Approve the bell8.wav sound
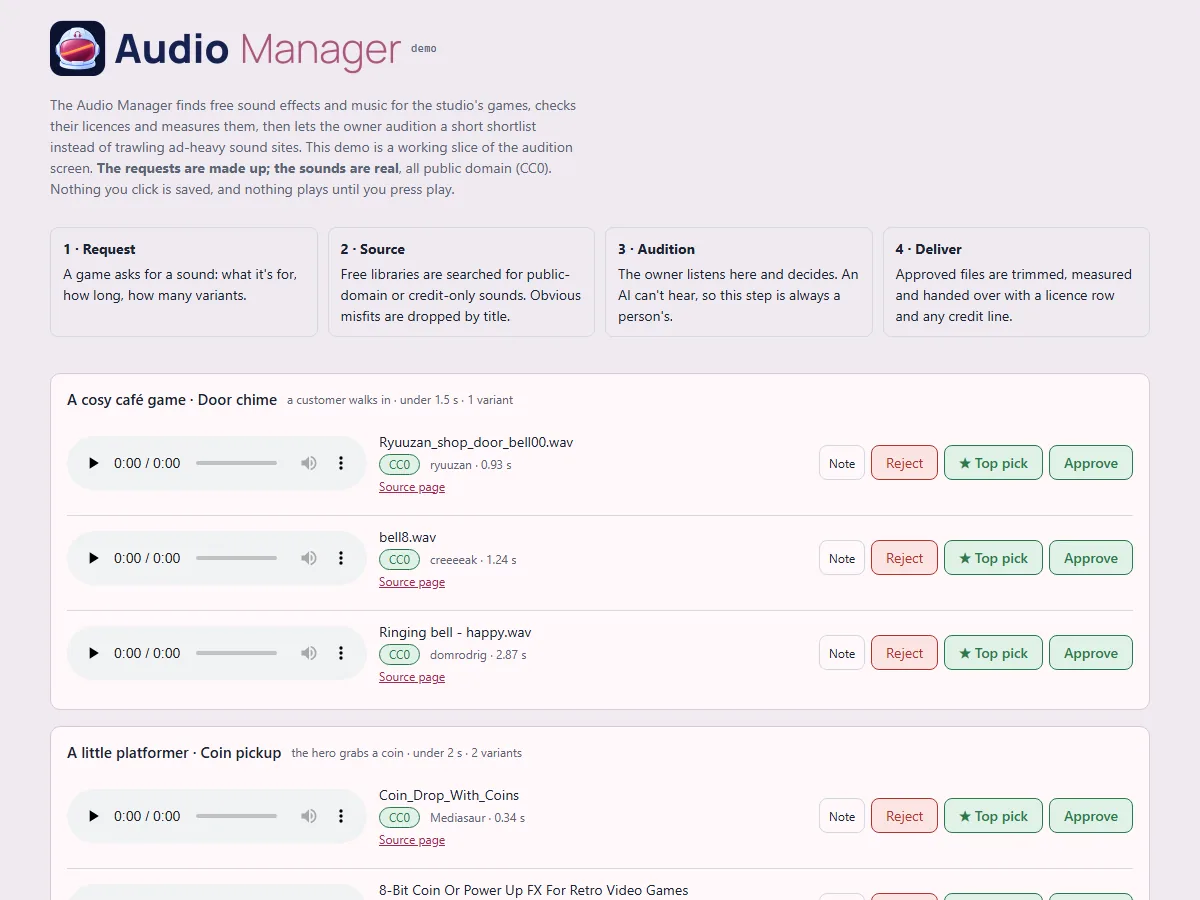1200x900 pixels. pos(1091,558)
